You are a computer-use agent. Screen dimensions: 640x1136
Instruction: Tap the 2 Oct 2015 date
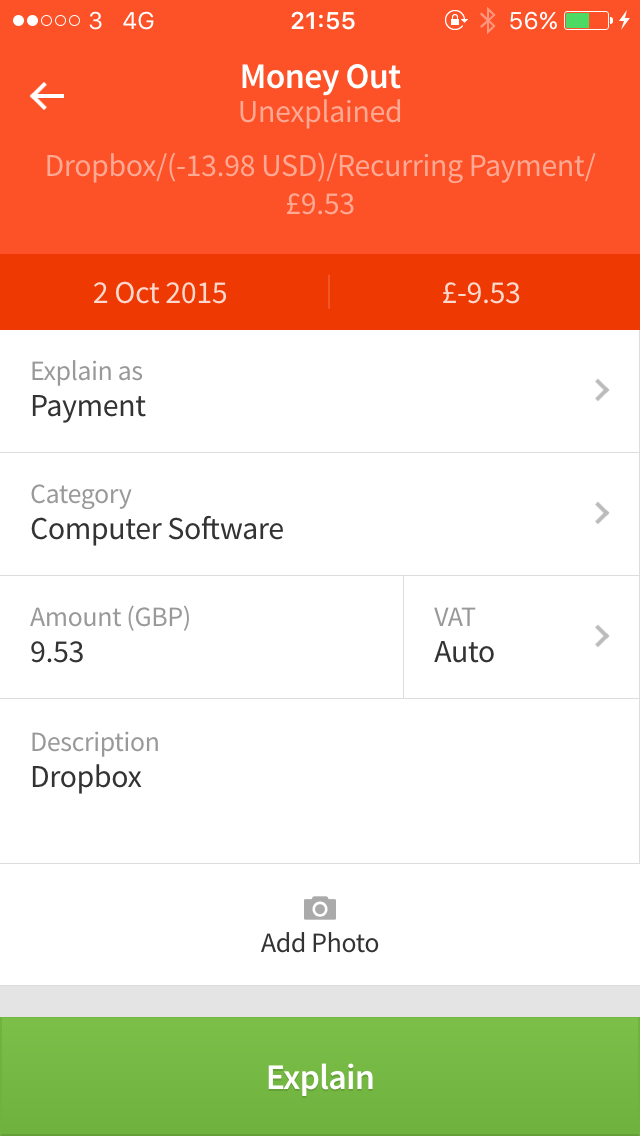tap(160, 293)
